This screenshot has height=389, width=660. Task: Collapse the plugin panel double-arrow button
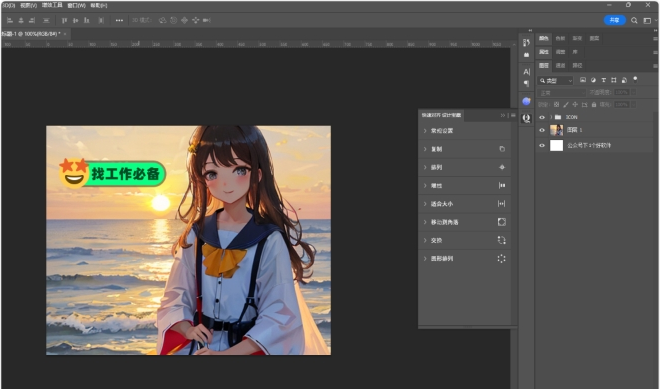503,115
